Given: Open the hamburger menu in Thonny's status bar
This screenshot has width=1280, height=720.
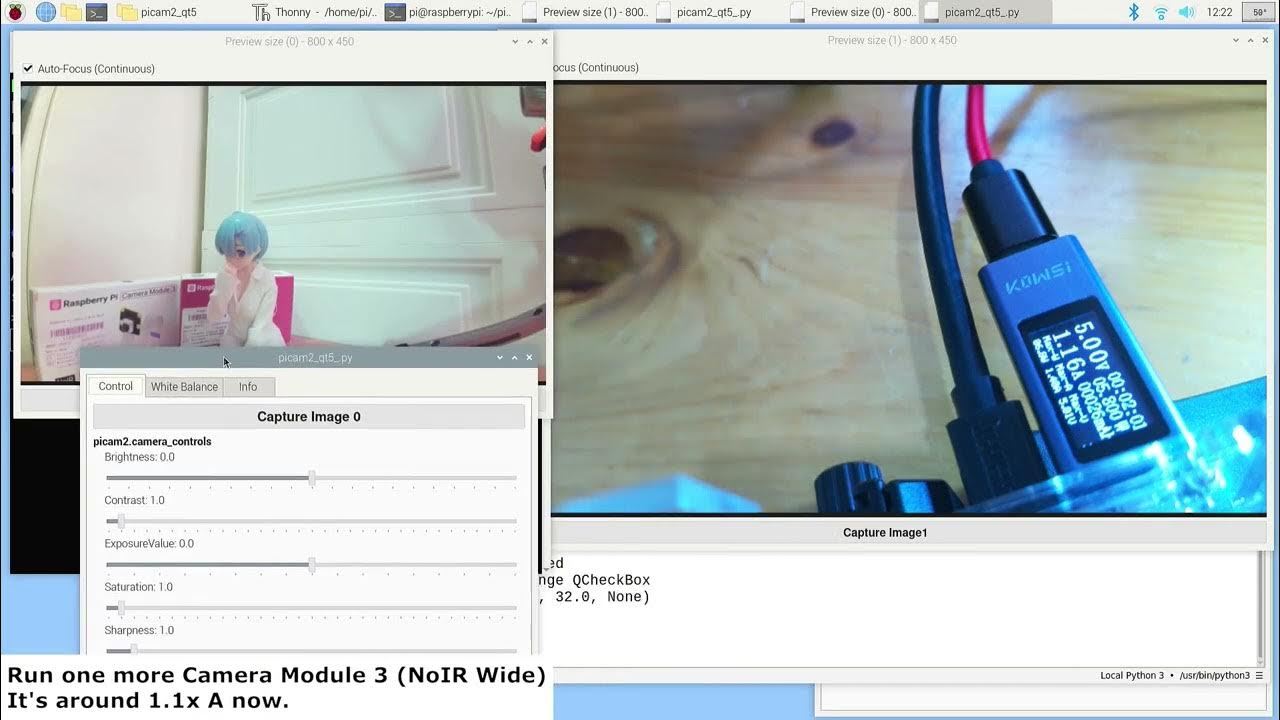Looking at the screenshot, I should (1259, 676).
